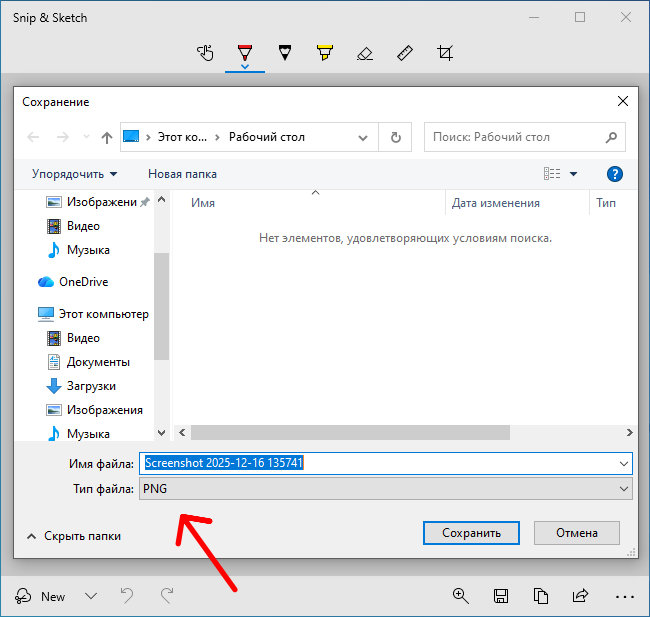Select Музыка under Этот компьютер
The height and width of the screenshot is (617, 650).
(x=78, y=434)
